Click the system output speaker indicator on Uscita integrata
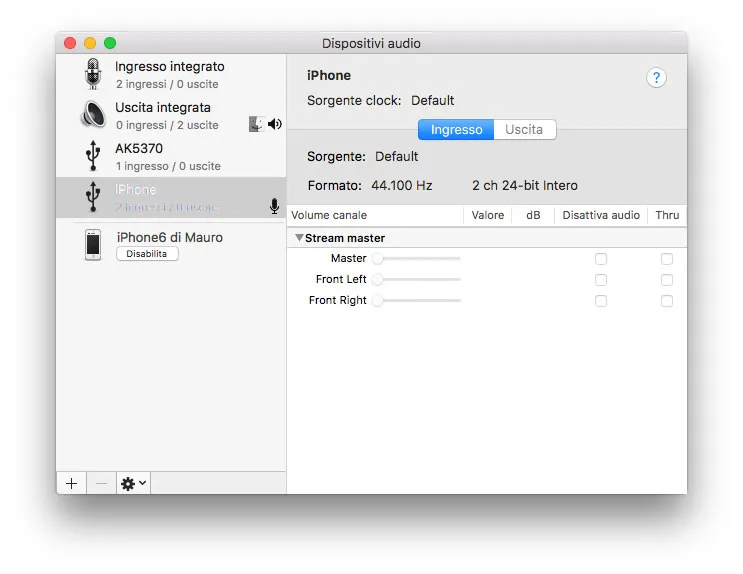Image resolution: width=743 pixels, height=574 pixels. [275, 124]
